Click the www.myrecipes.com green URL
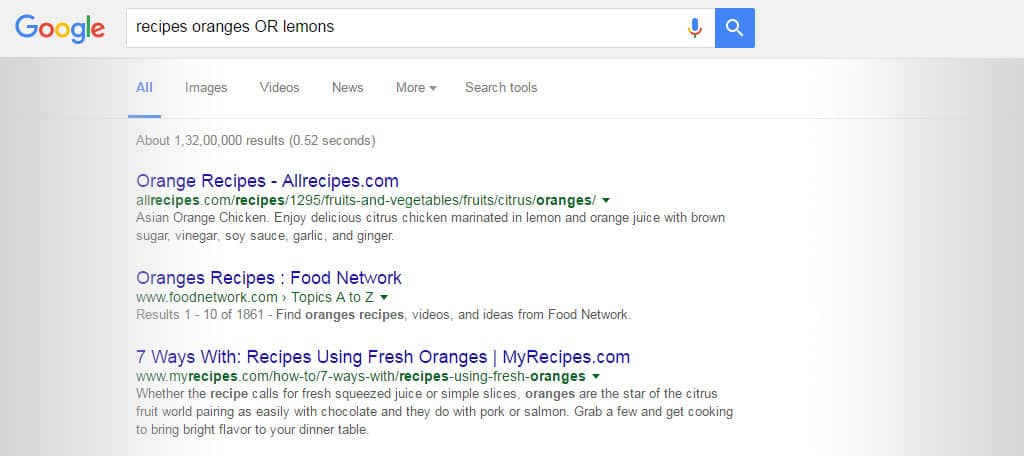The height and width of the screenshot is (456, 1024). click(x=360, y=376)
